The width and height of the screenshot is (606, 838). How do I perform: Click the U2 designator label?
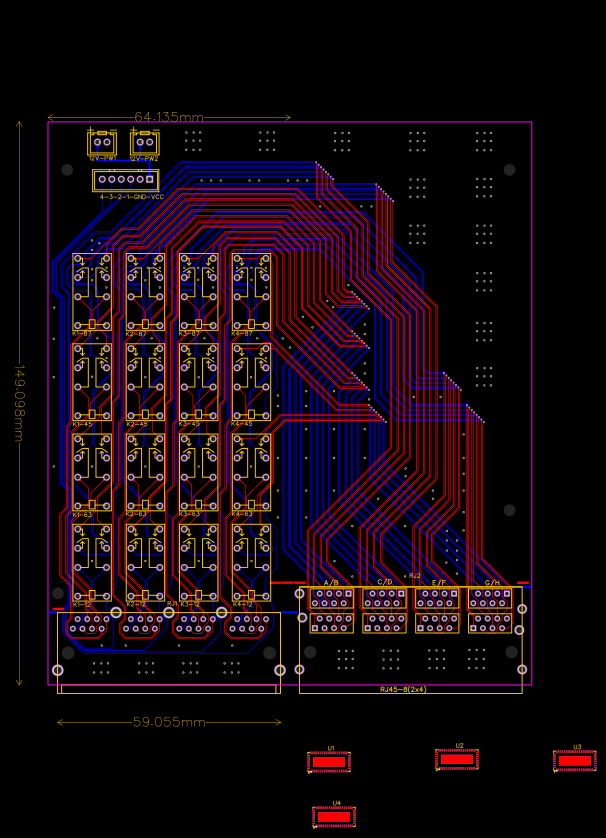coord(459,746)
